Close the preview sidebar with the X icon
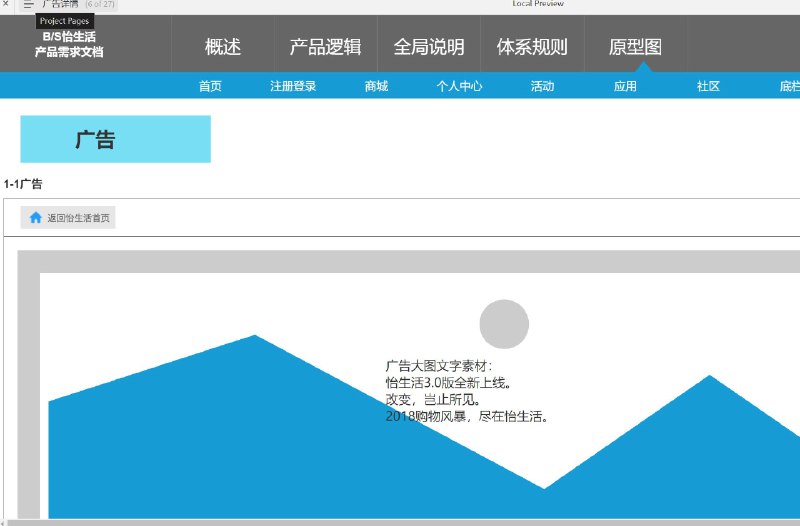 point(6,4)
